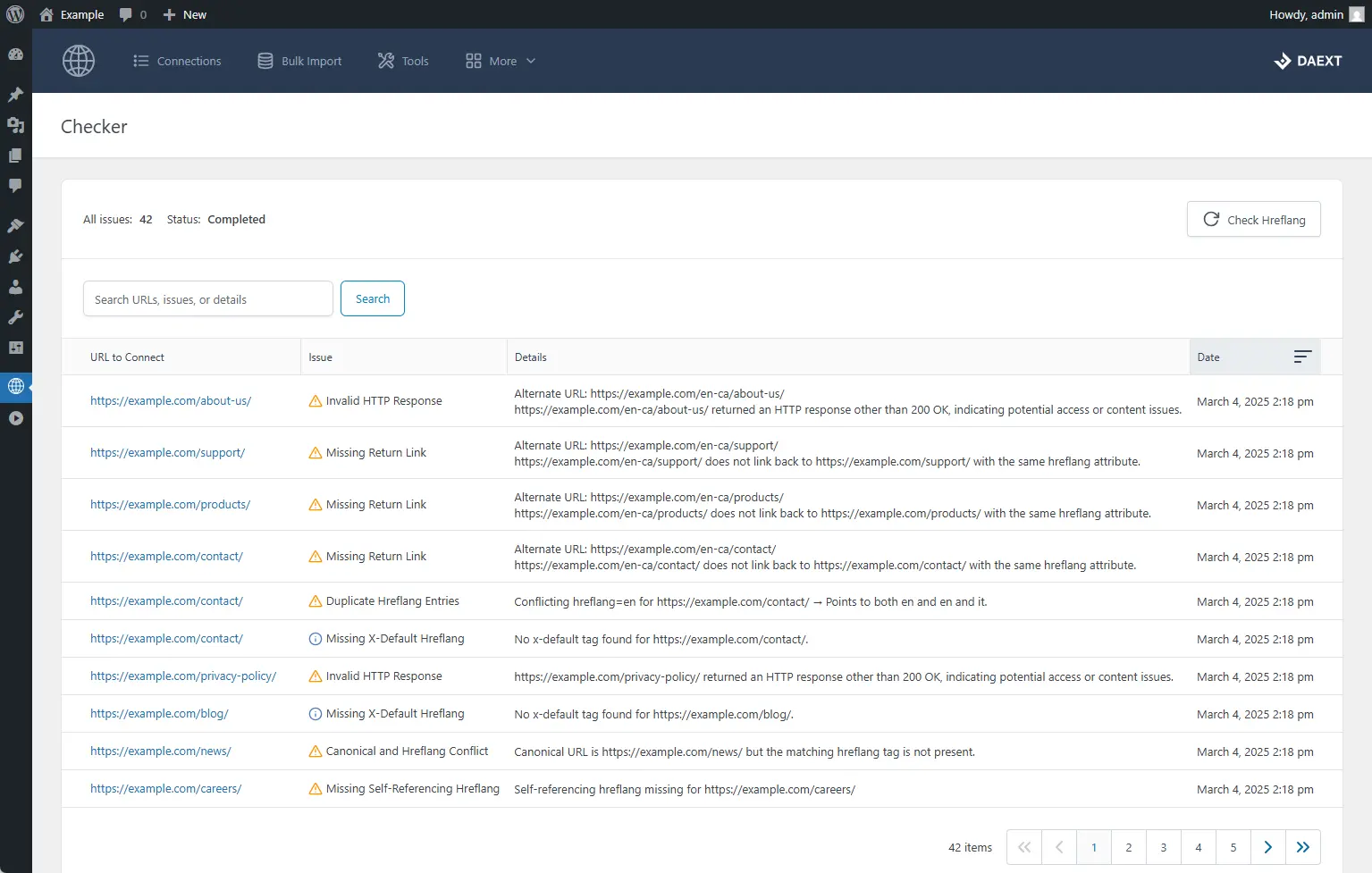Open the Hreflang plugin globe icon in sidebar
1372x873 pixels.
[x=15, y=386]
